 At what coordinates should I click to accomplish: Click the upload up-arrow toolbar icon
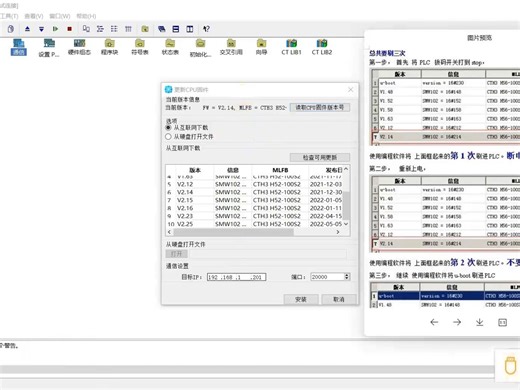coord(27,29)
